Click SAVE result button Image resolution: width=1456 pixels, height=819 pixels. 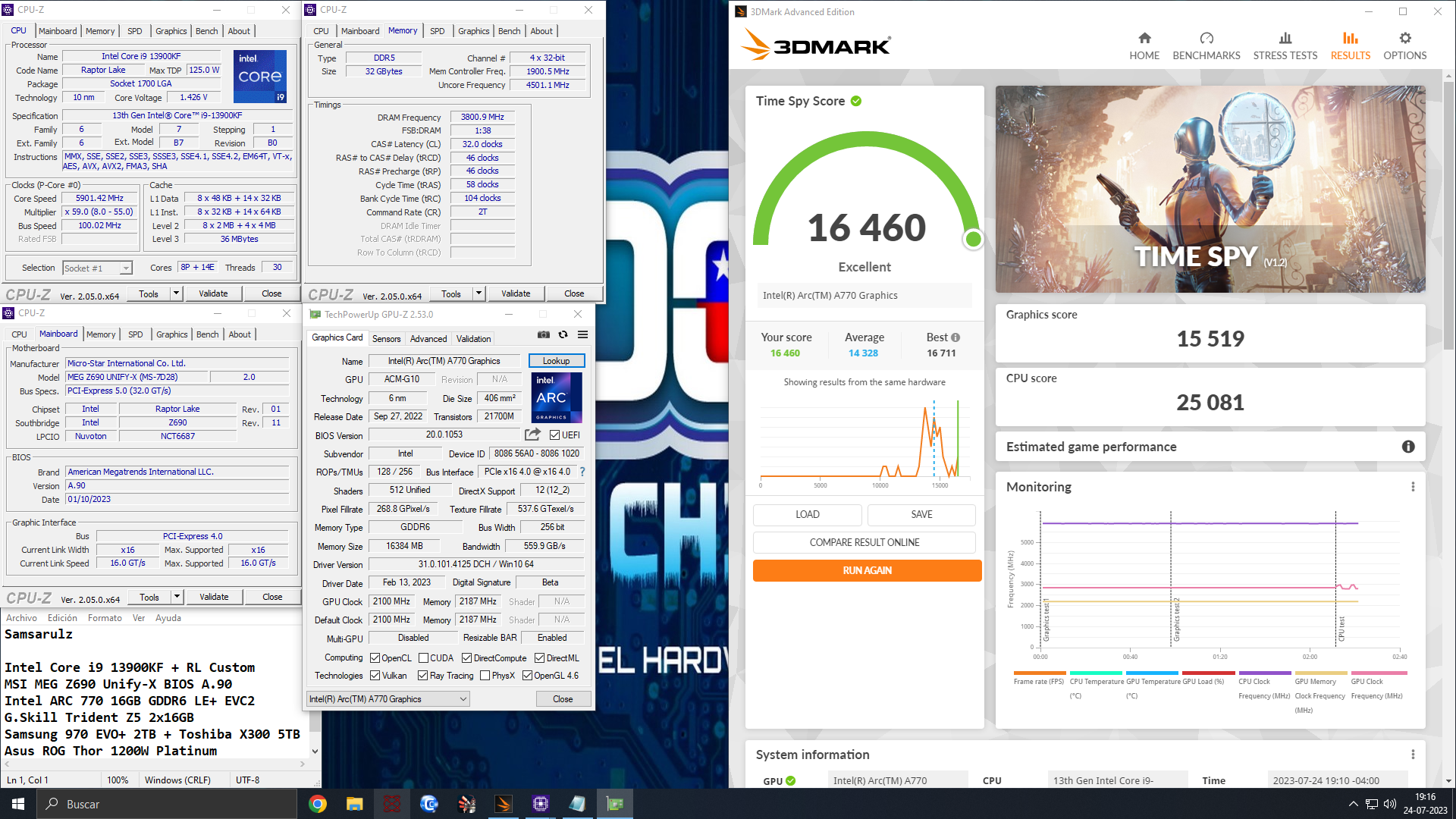point(921,514)
